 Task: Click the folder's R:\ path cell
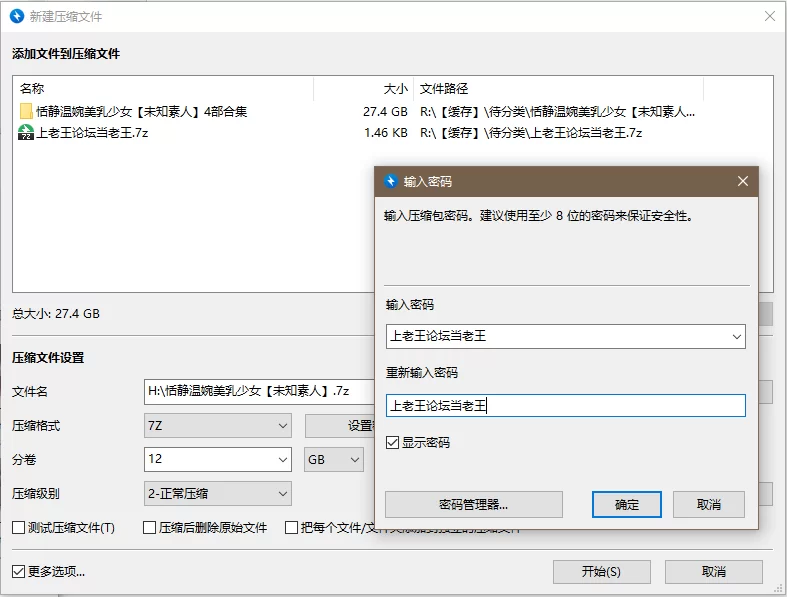[557, 111]
